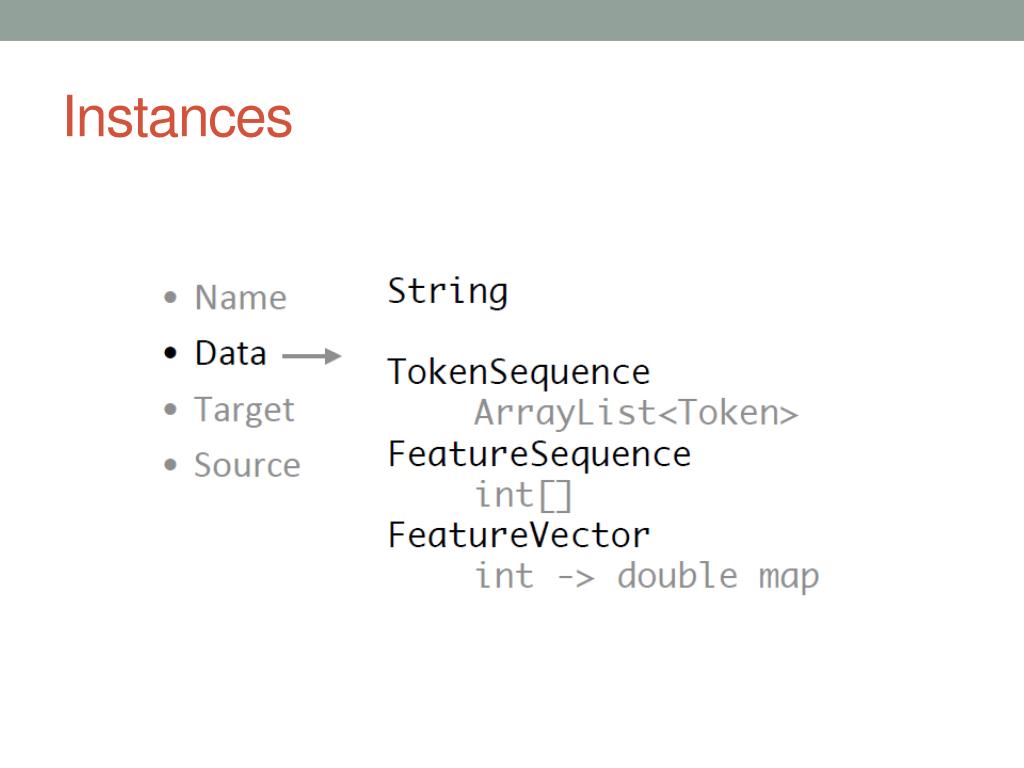
Task: Click the ArrayList<Token> text
Action: tap(636, 413)
